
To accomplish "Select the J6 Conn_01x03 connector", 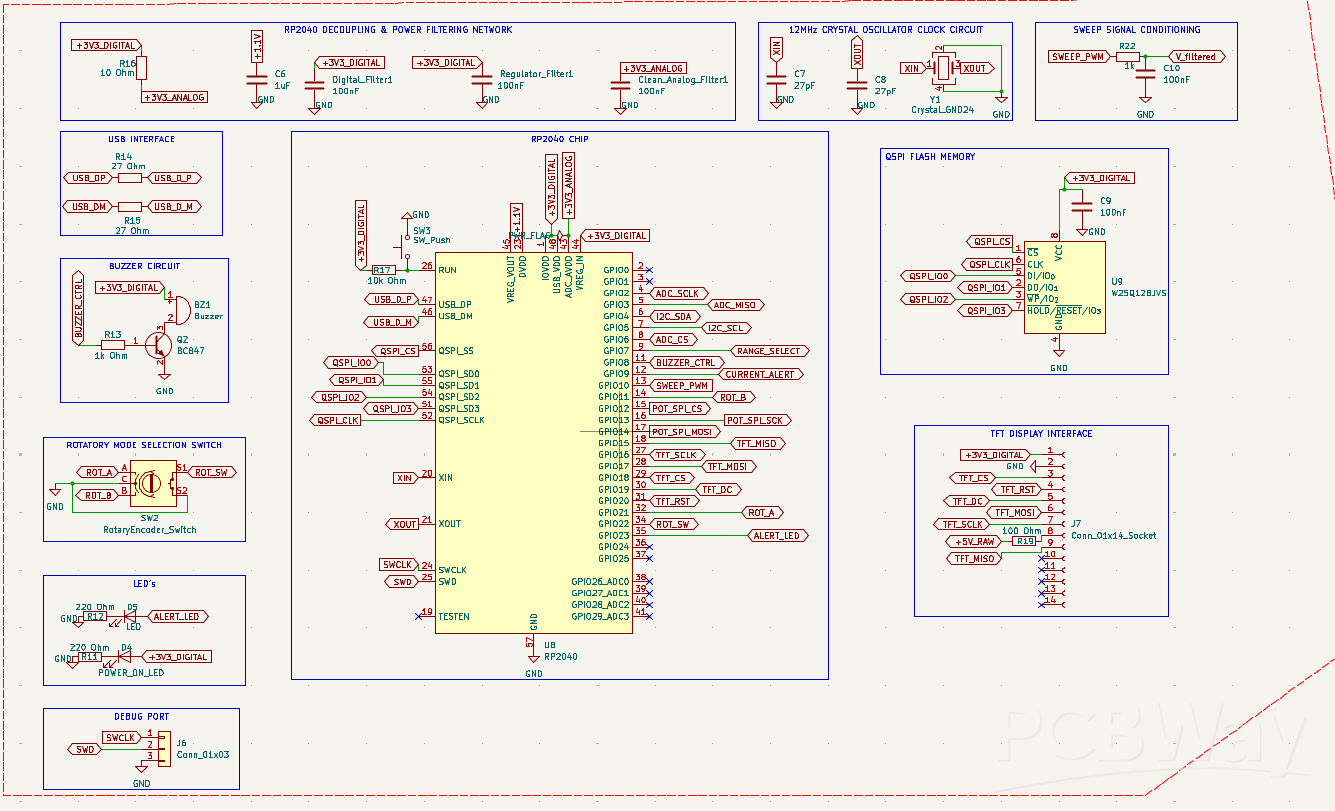I will click(x=164, y=747).
